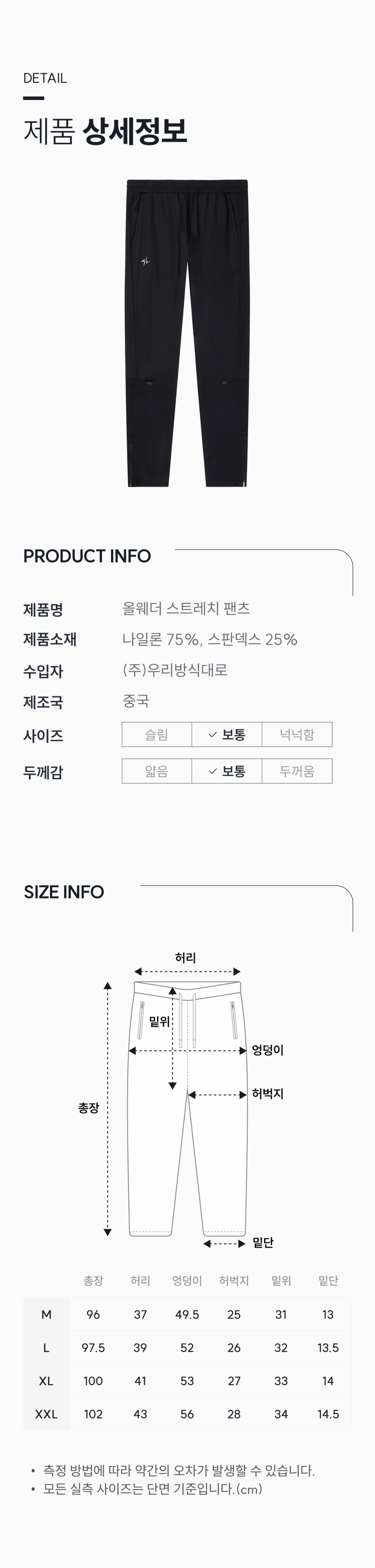Select the 슬림 size fit option
The height and width of the screenshot is (1568, 375).
click(x=157, y=735)
